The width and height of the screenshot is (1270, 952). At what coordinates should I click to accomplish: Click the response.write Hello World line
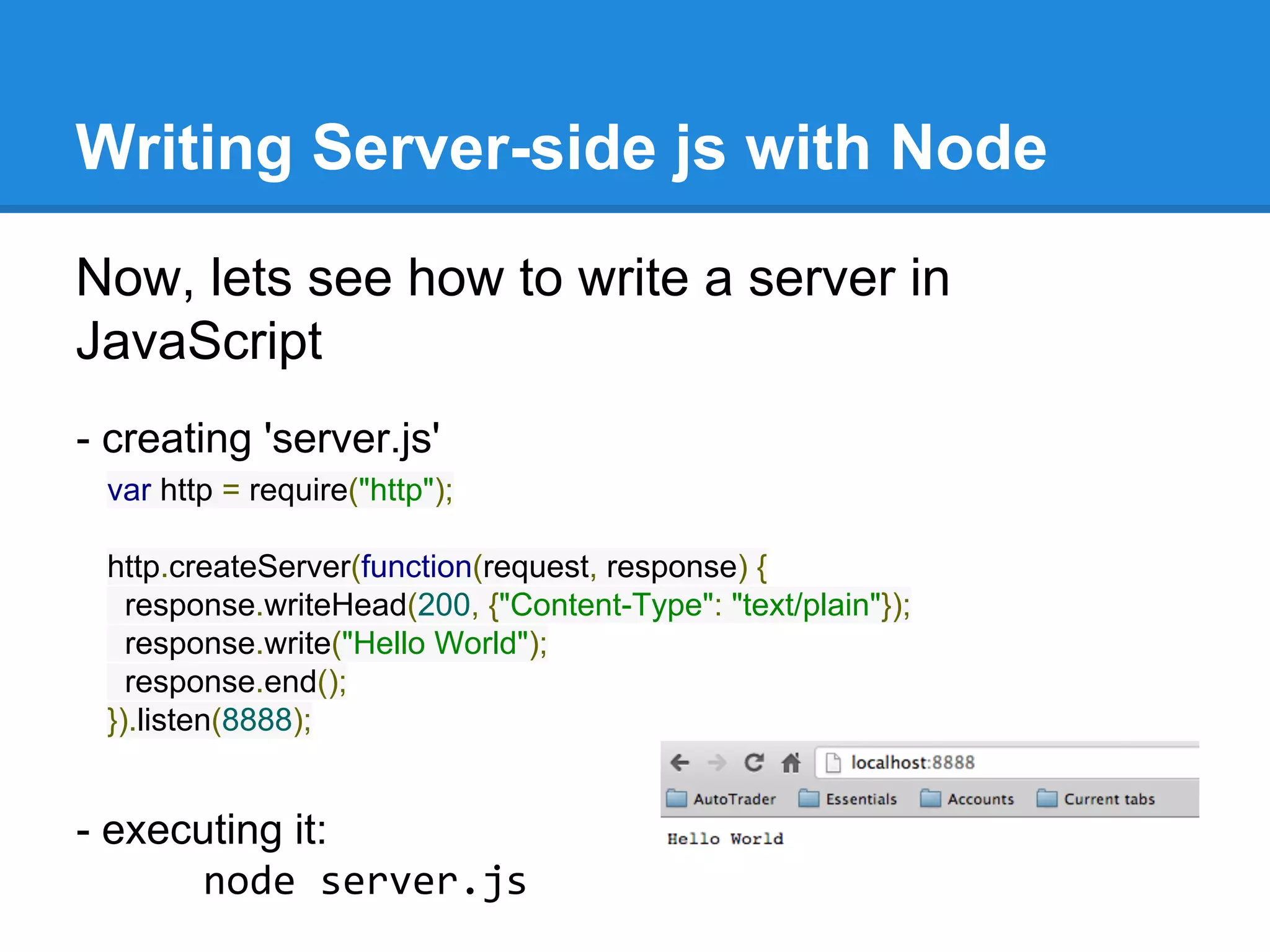[x=335, y=643]
